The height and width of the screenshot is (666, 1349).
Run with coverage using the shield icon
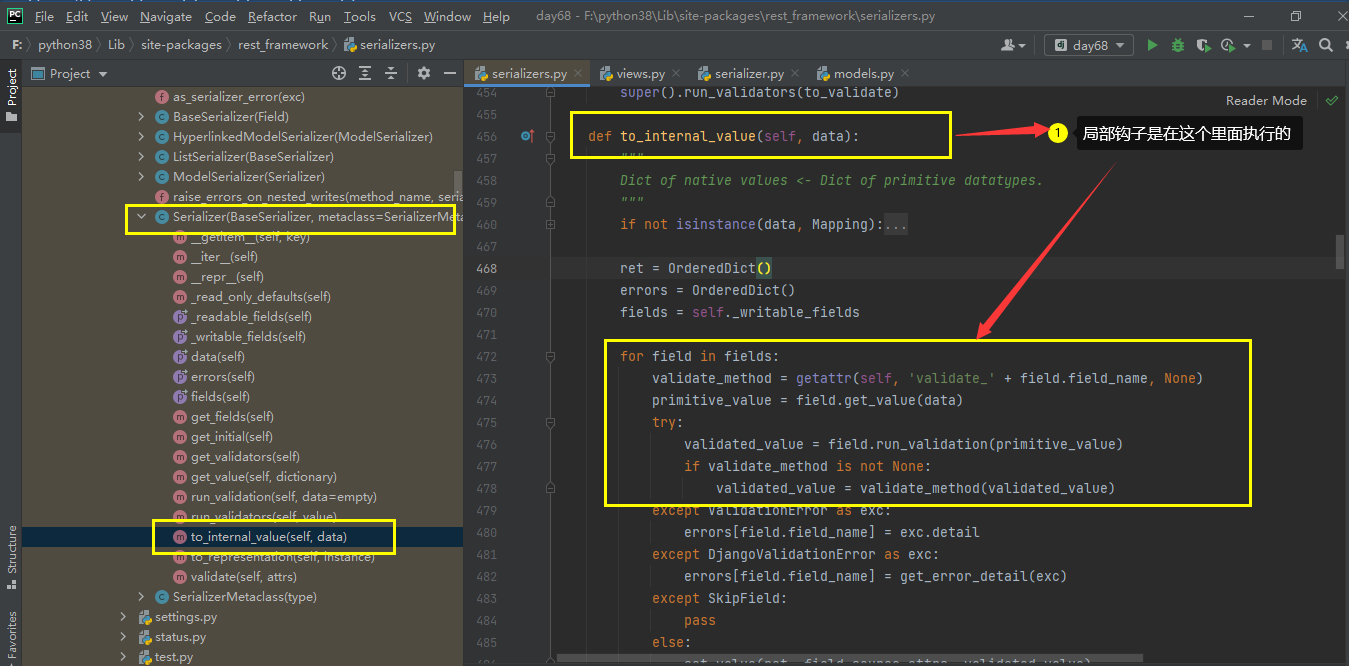[1203, 45]
